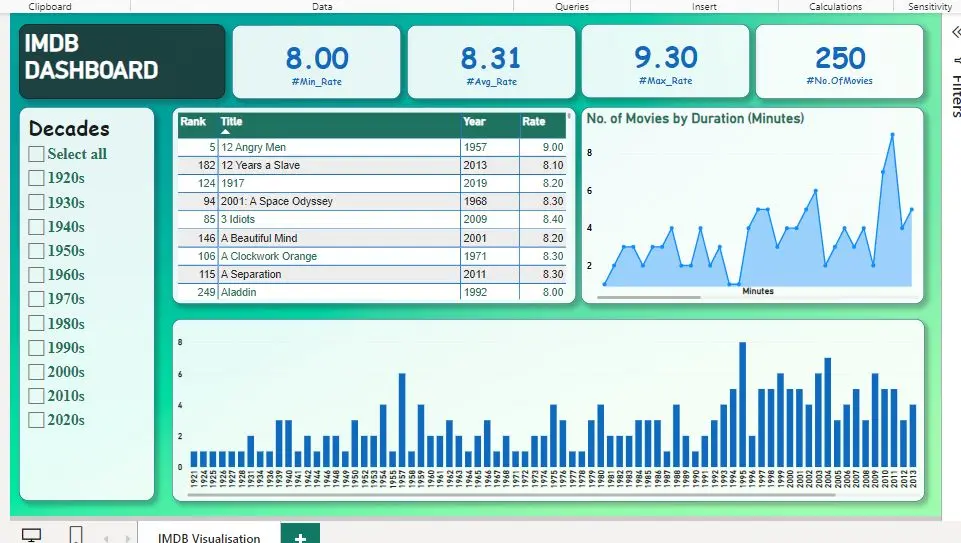Tick the 1970s decade checkbox

pos(36,299)
